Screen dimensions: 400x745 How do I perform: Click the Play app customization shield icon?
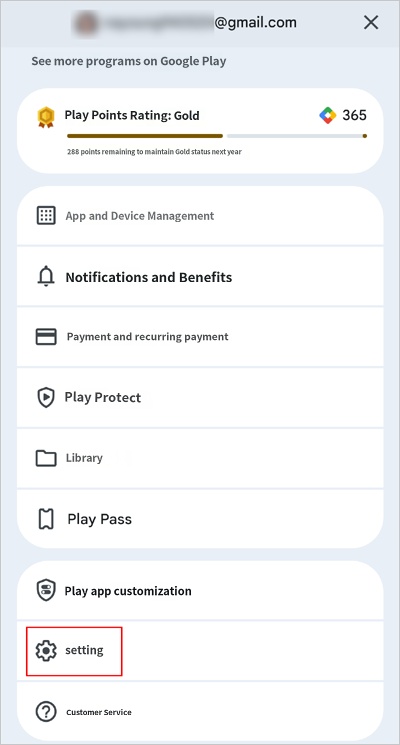pyautogui.click(x=46, y=591)
